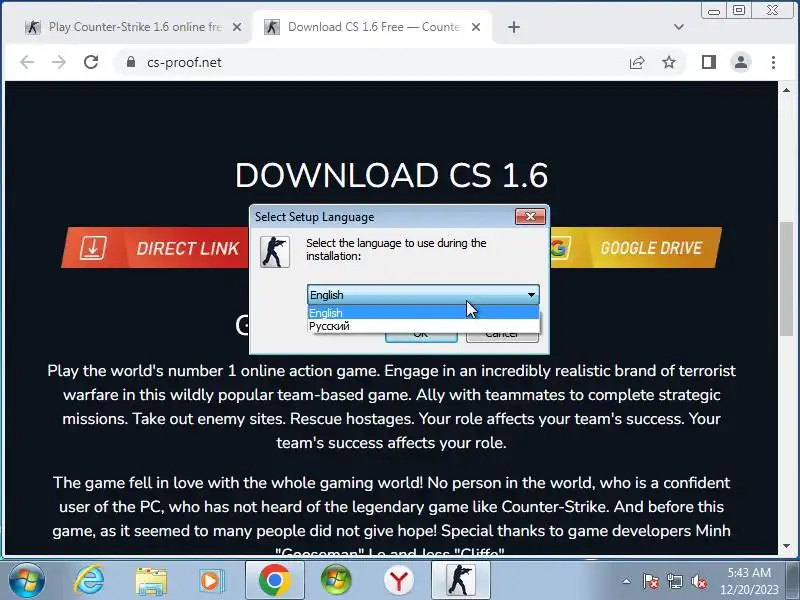This screenshot has height=600, width=800.
Task: Click the vertical scrollbar thumb
Action: click(x=786, y=279)
